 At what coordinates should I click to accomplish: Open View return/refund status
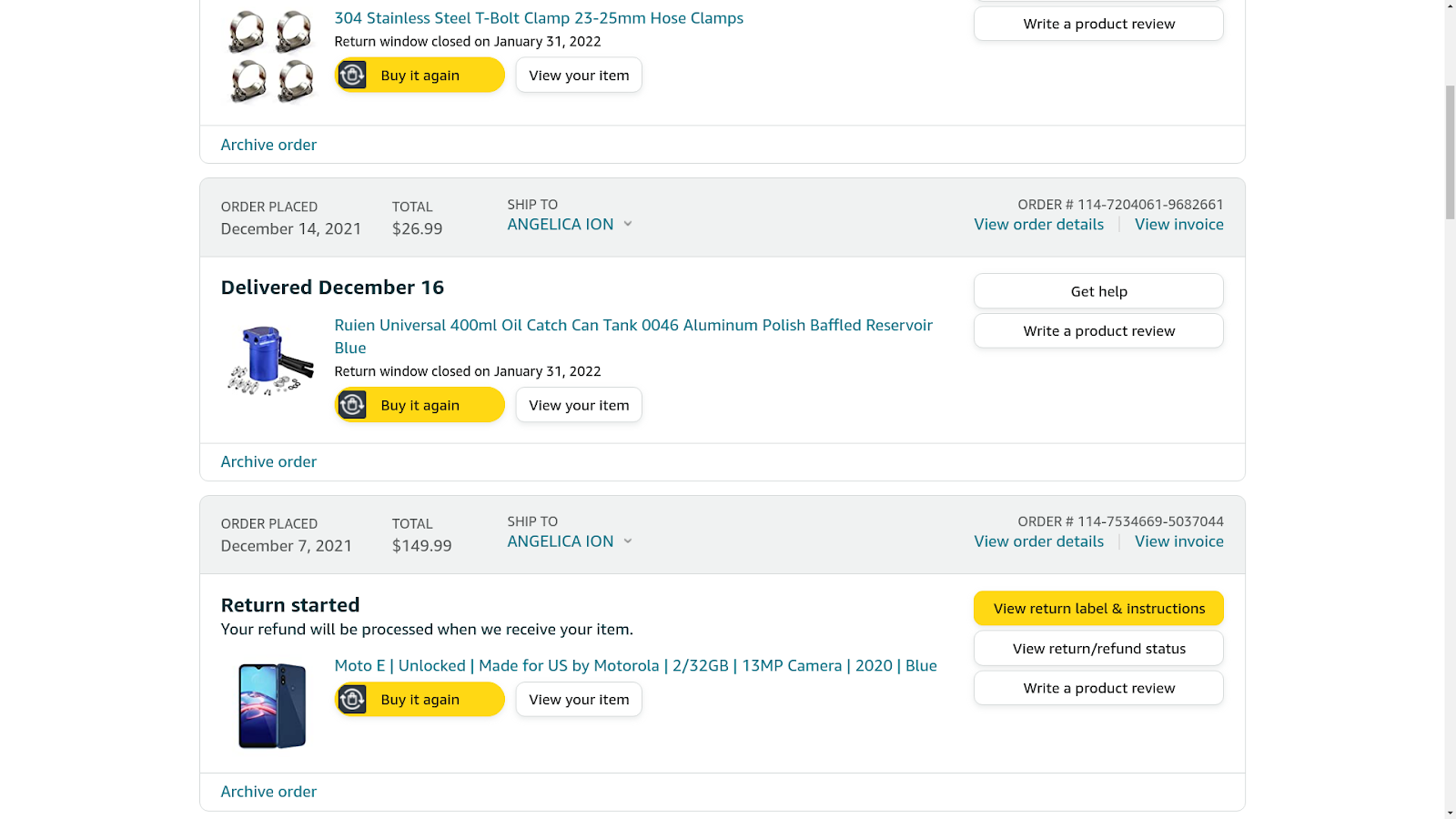coord(1098,648)
